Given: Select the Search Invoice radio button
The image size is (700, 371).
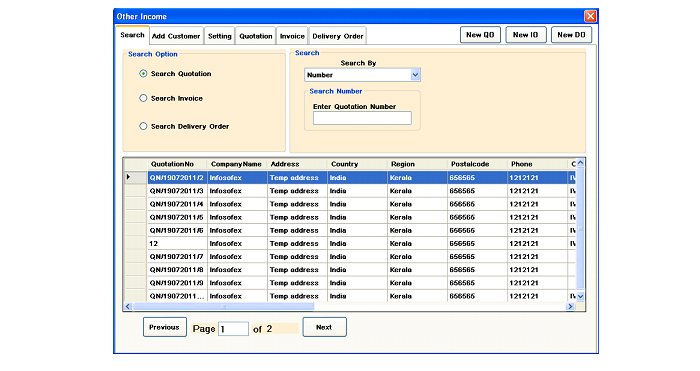Looking at the screenshot, I should click(143, 98).
